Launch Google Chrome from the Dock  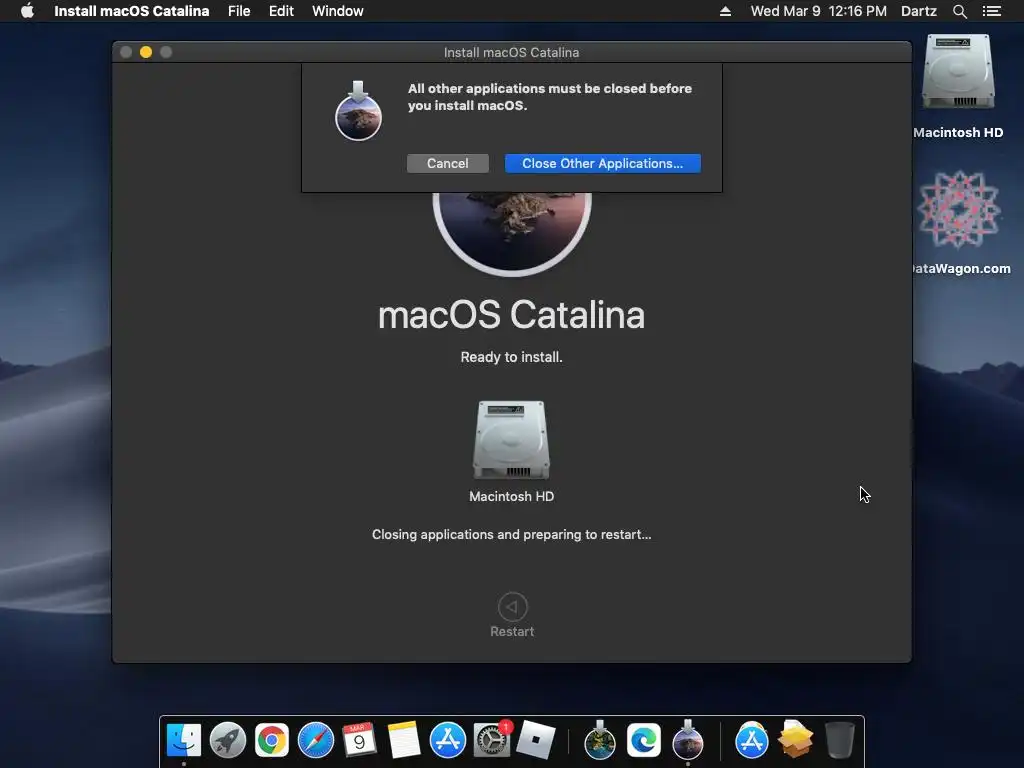[x=272, y=740]
